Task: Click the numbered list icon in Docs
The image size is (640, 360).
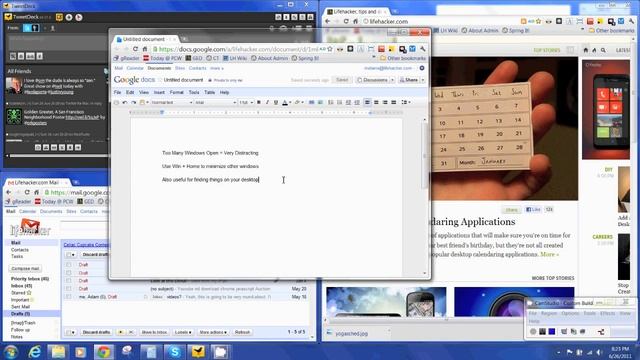Action: [x=331, y=102]
